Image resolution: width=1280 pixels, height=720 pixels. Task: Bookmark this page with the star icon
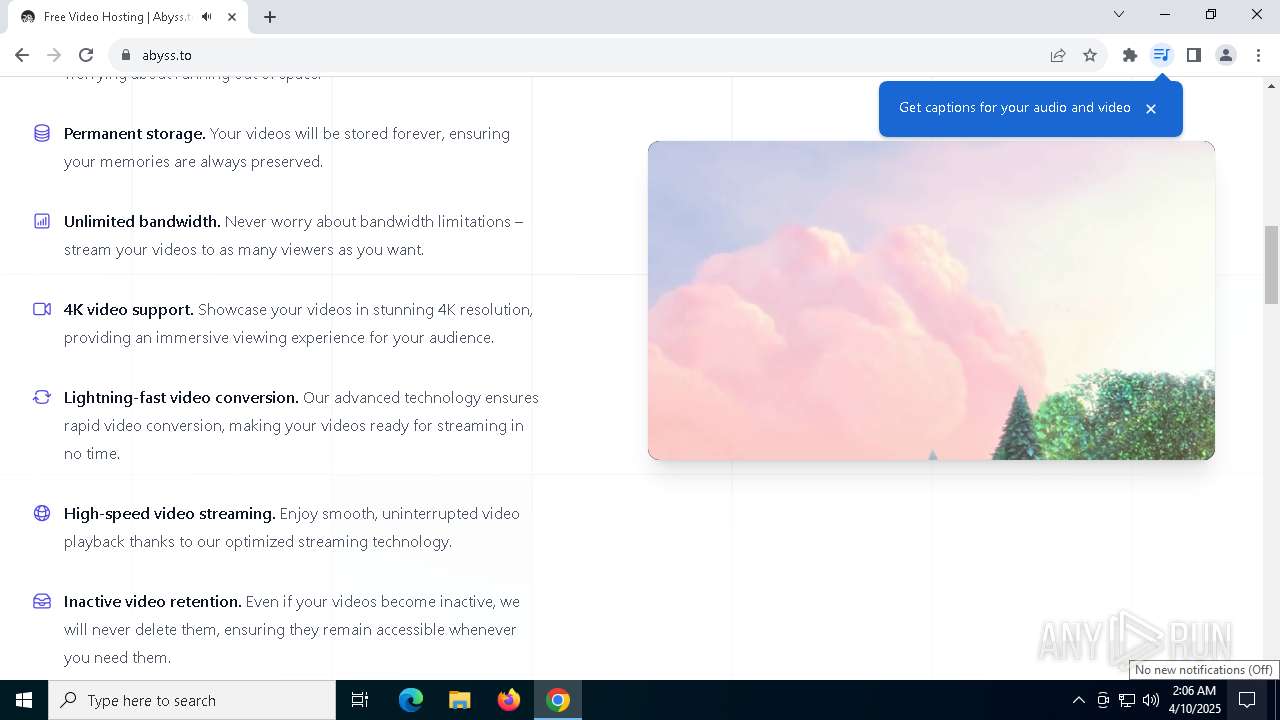1090,55
